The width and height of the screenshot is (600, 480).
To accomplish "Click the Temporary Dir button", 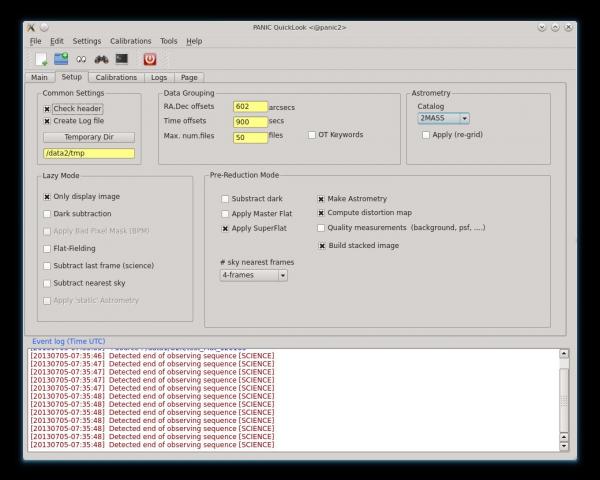I will click(x=88, y=137).
